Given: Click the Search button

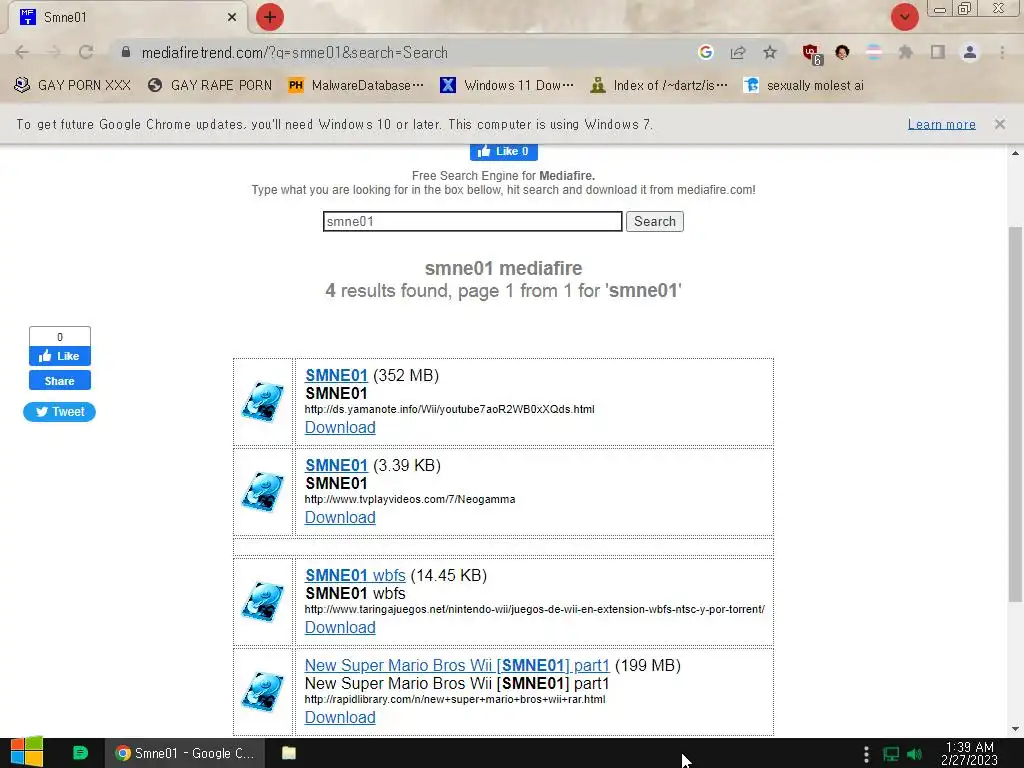Looking at the screenshot, I should pyautogui.click(x=654, y=221).
